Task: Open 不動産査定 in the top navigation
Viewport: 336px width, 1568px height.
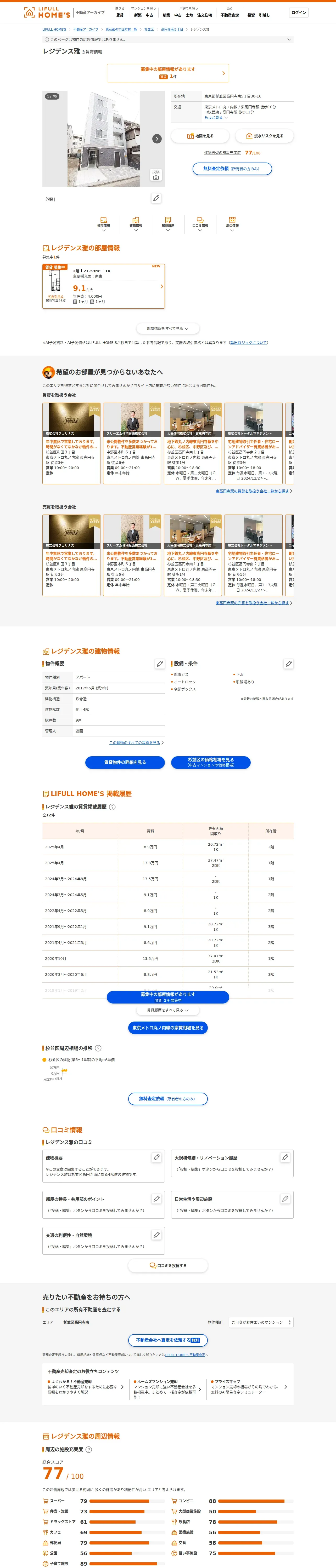Action: [230, 15]
